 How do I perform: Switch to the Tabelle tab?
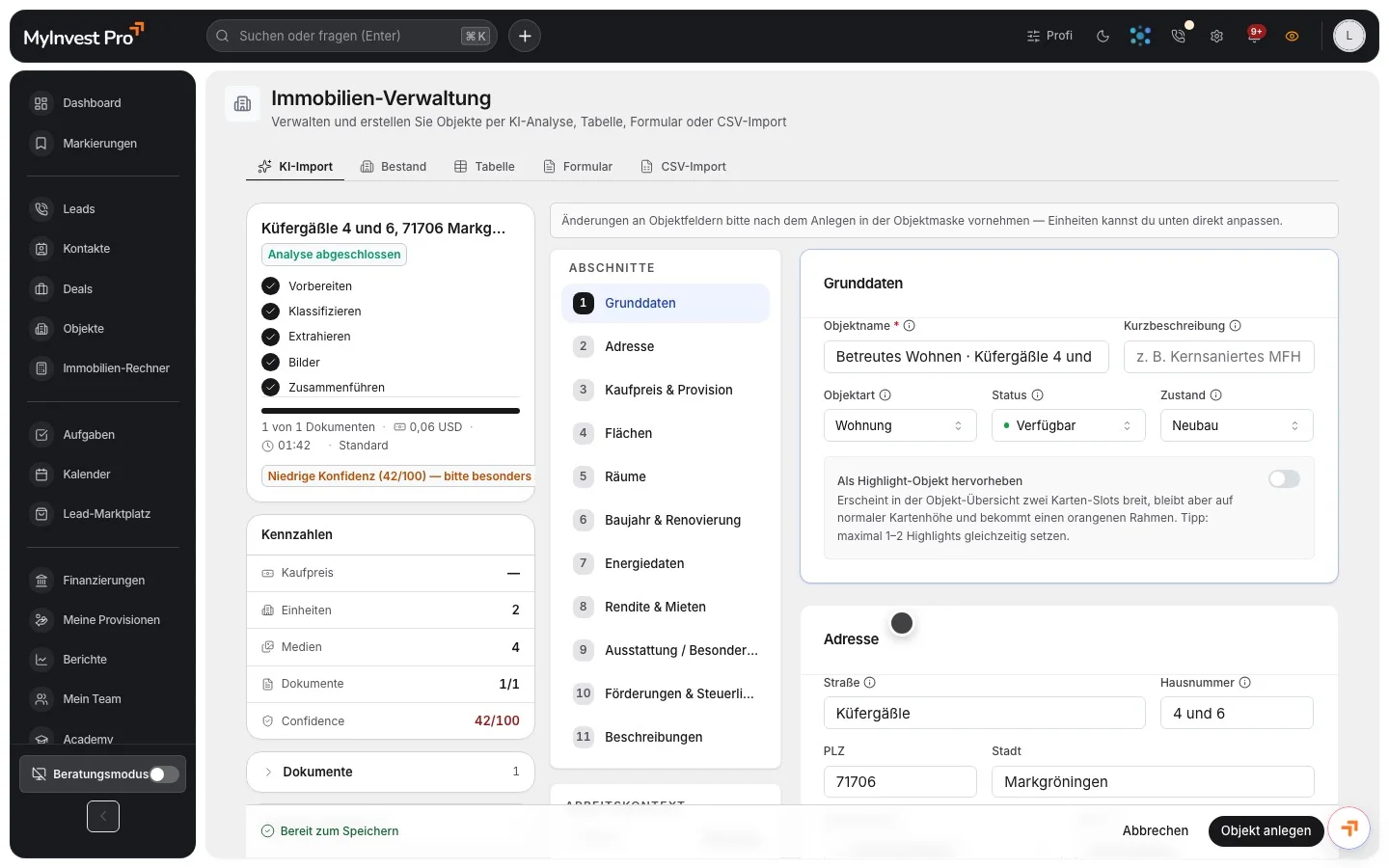tap(485, 167)
